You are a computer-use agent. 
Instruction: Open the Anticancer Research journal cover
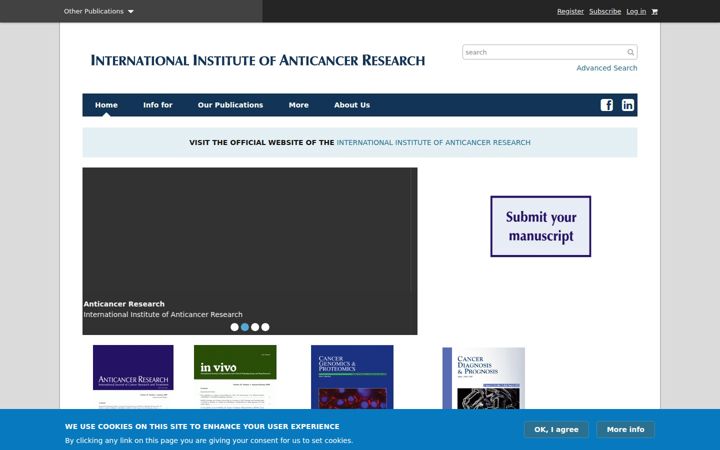point(133,377)
